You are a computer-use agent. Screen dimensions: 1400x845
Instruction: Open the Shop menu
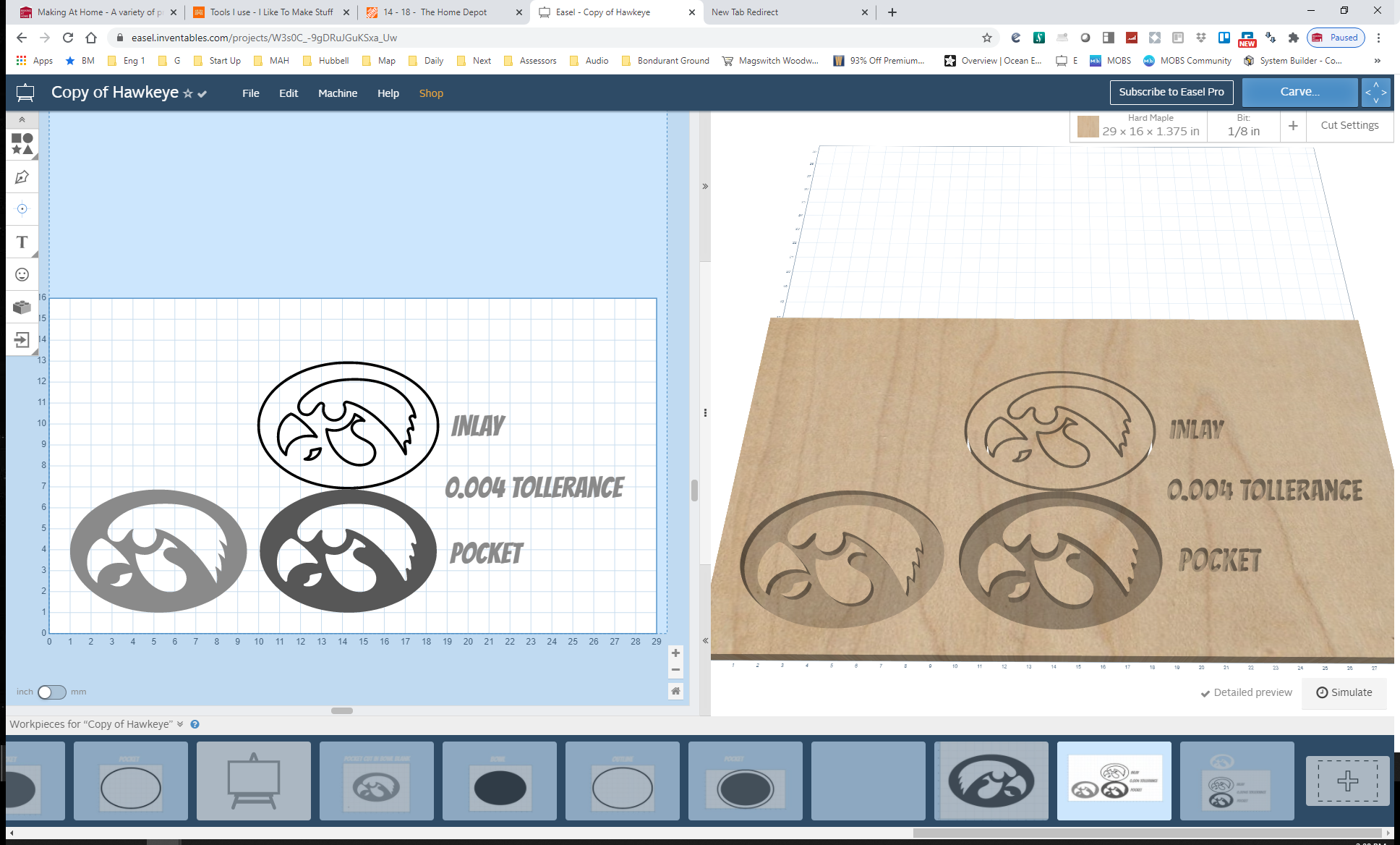[x=431, y=93]
